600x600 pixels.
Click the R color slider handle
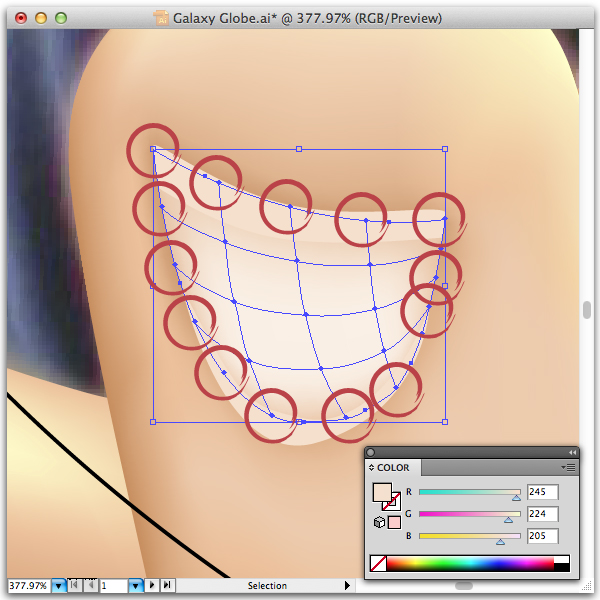(516, 498)
